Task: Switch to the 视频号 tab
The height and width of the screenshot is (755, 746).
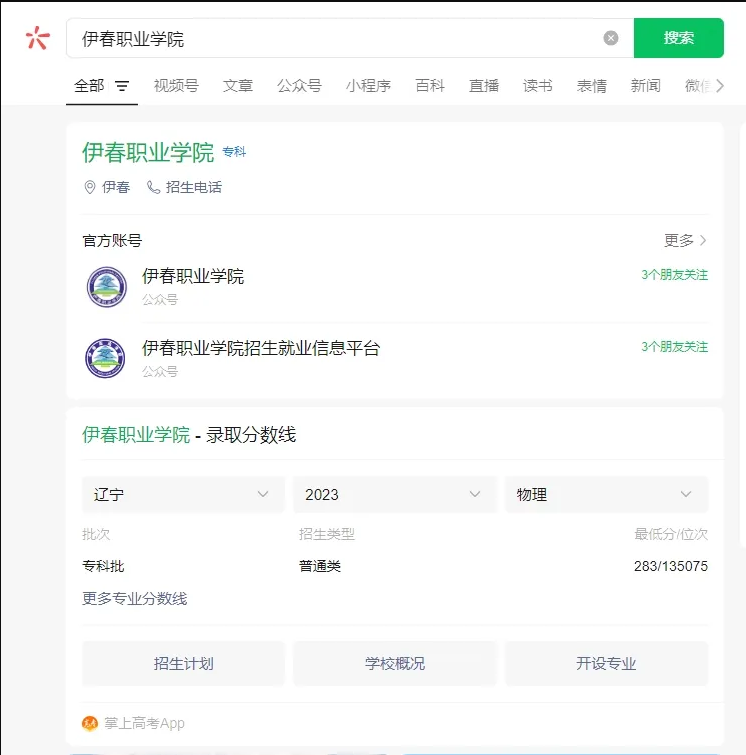Action: click(176, 86)
